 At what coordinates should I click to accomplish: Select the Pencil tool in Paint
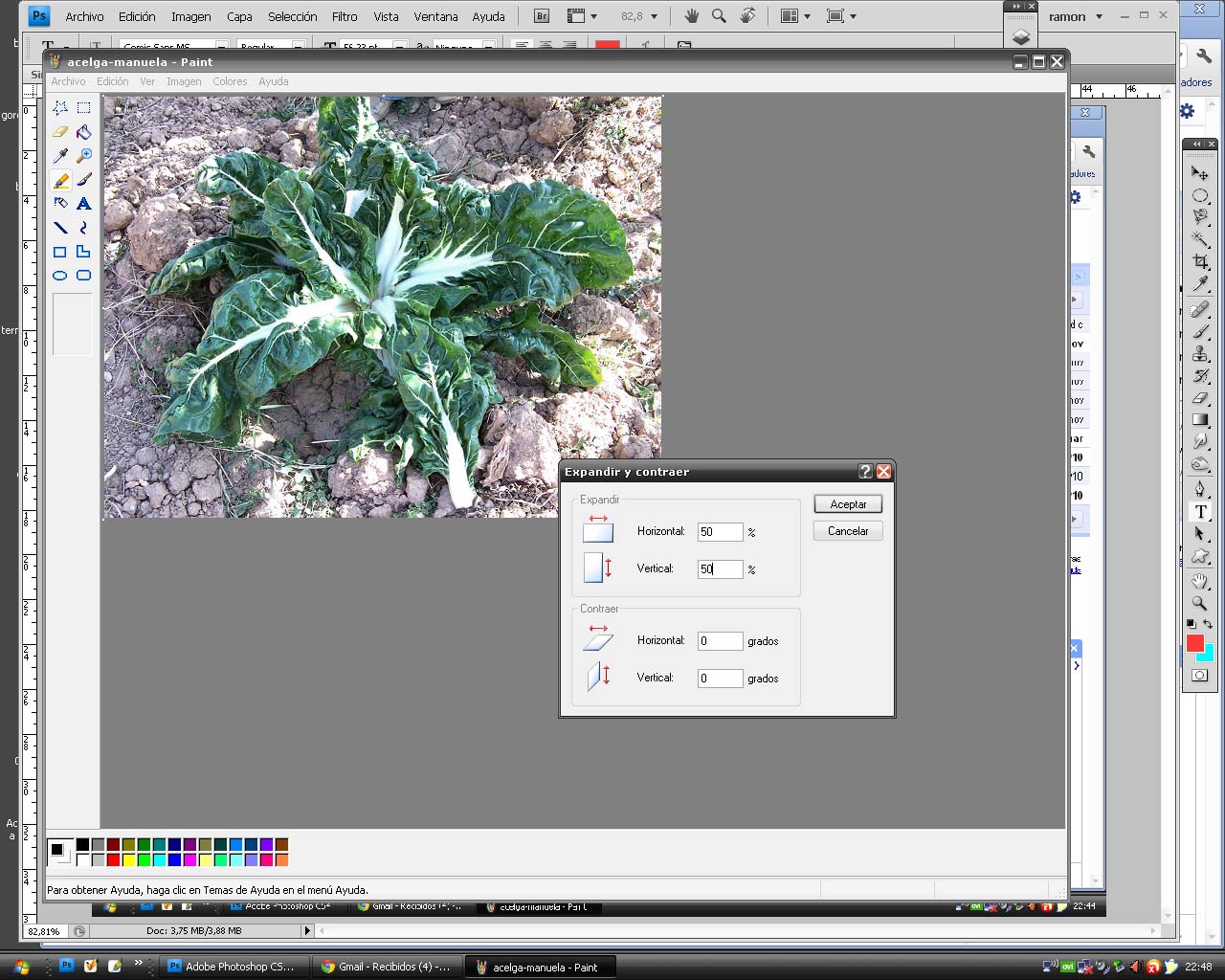tap(60, 180)
